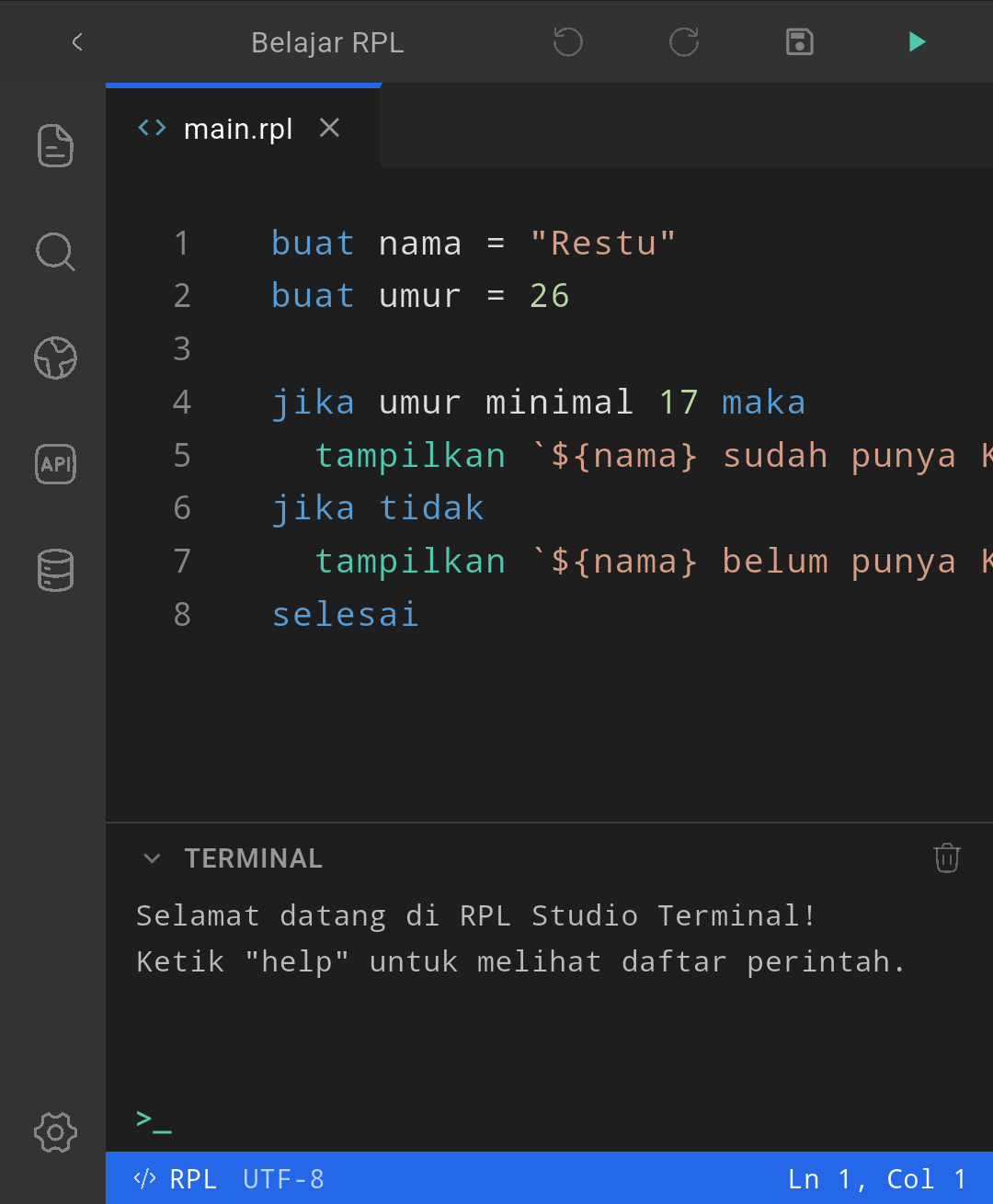Viewport: 993px width, 1204px height.
Task: Click the UTF-8 encoding in status bar
Action: pyautogui.click(x=283, y=1179)
